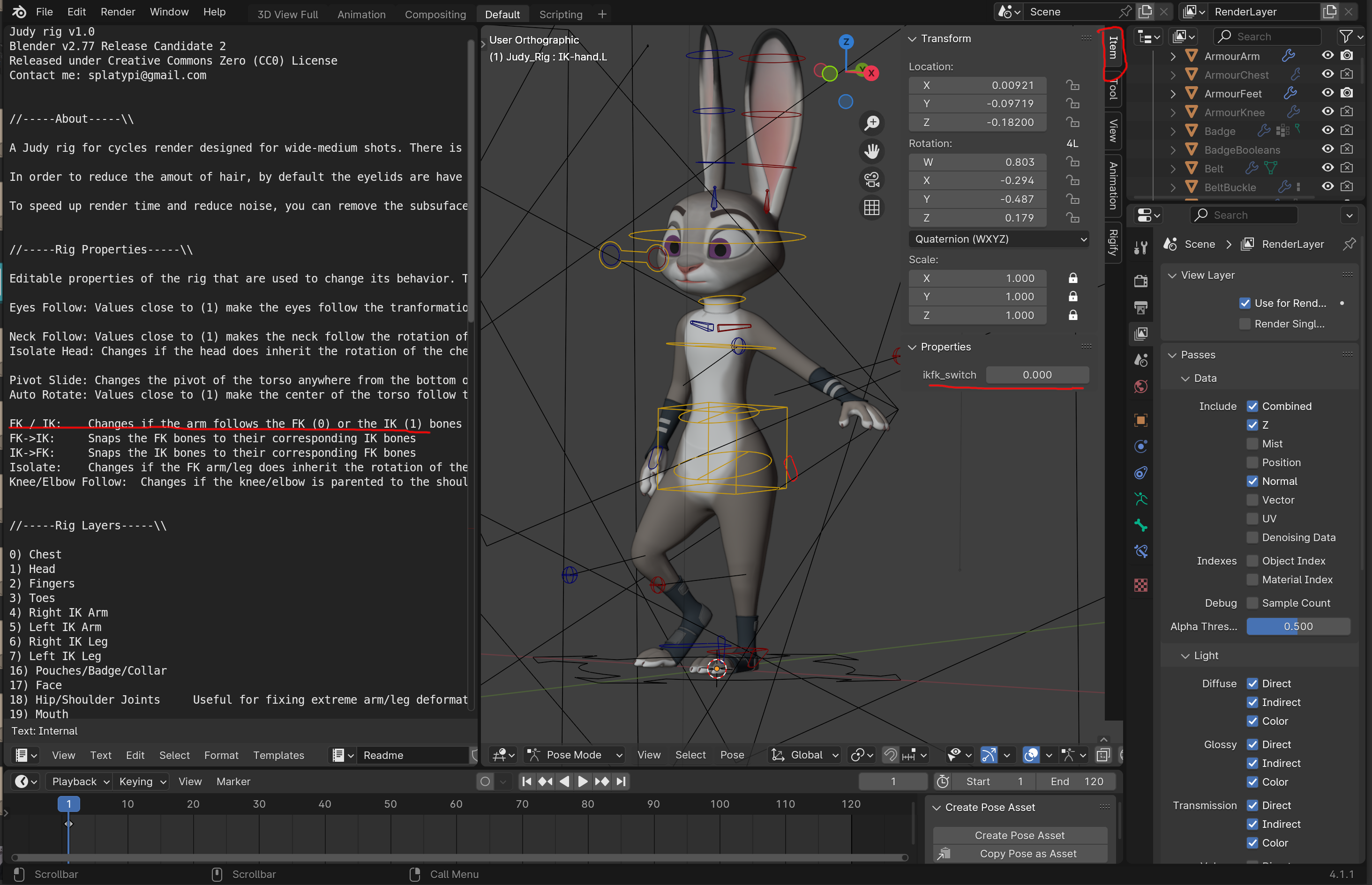Open the Quaternion (WXYZ) rotation mode dropdown

999,239
